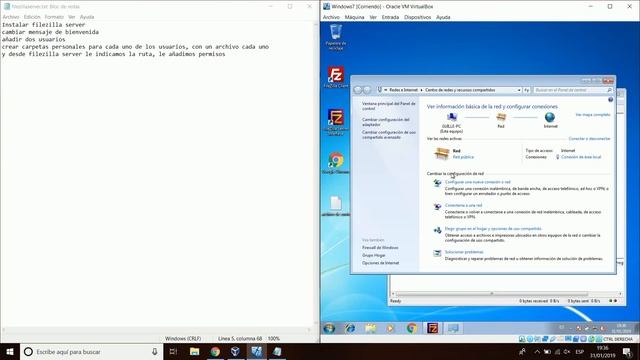Open Notepad Ayuda menu
Image resolution: width=640 pixels, height=360 pixels.
(87, 17)
